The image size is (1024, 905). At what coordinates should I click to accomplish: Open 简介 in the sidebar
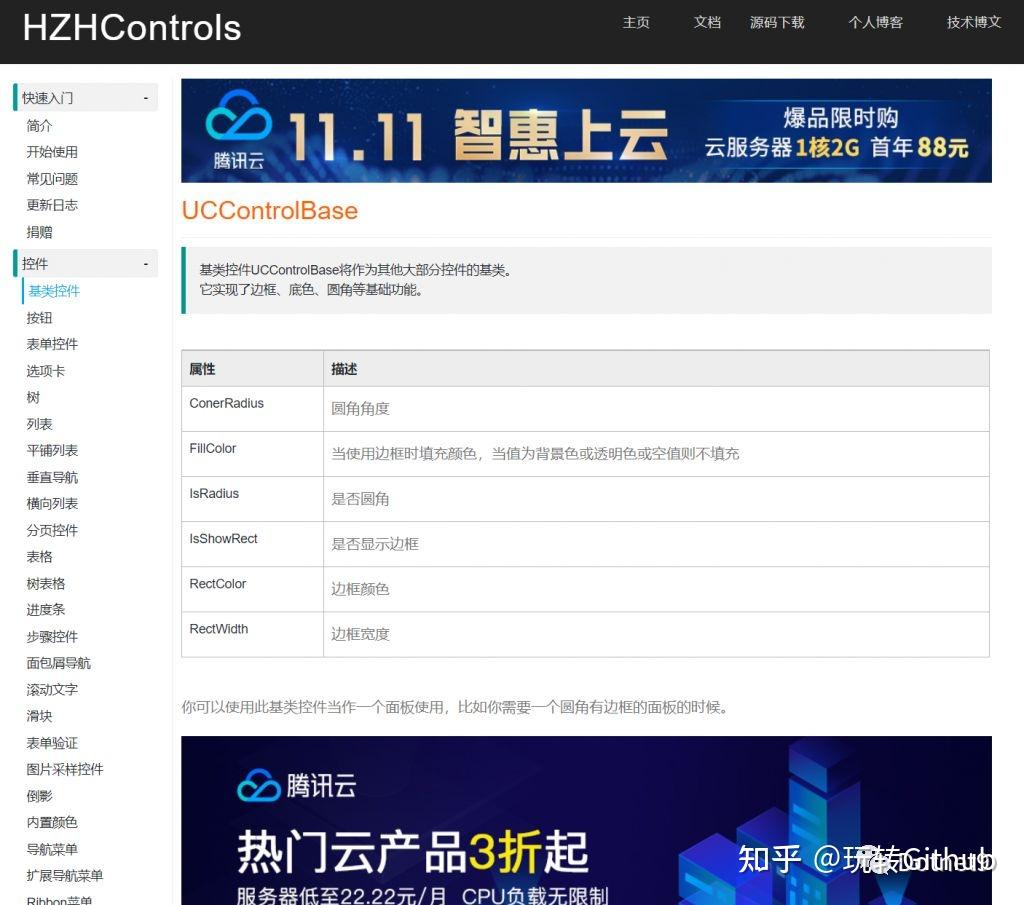pyautogui.click(x=39, y=125)
